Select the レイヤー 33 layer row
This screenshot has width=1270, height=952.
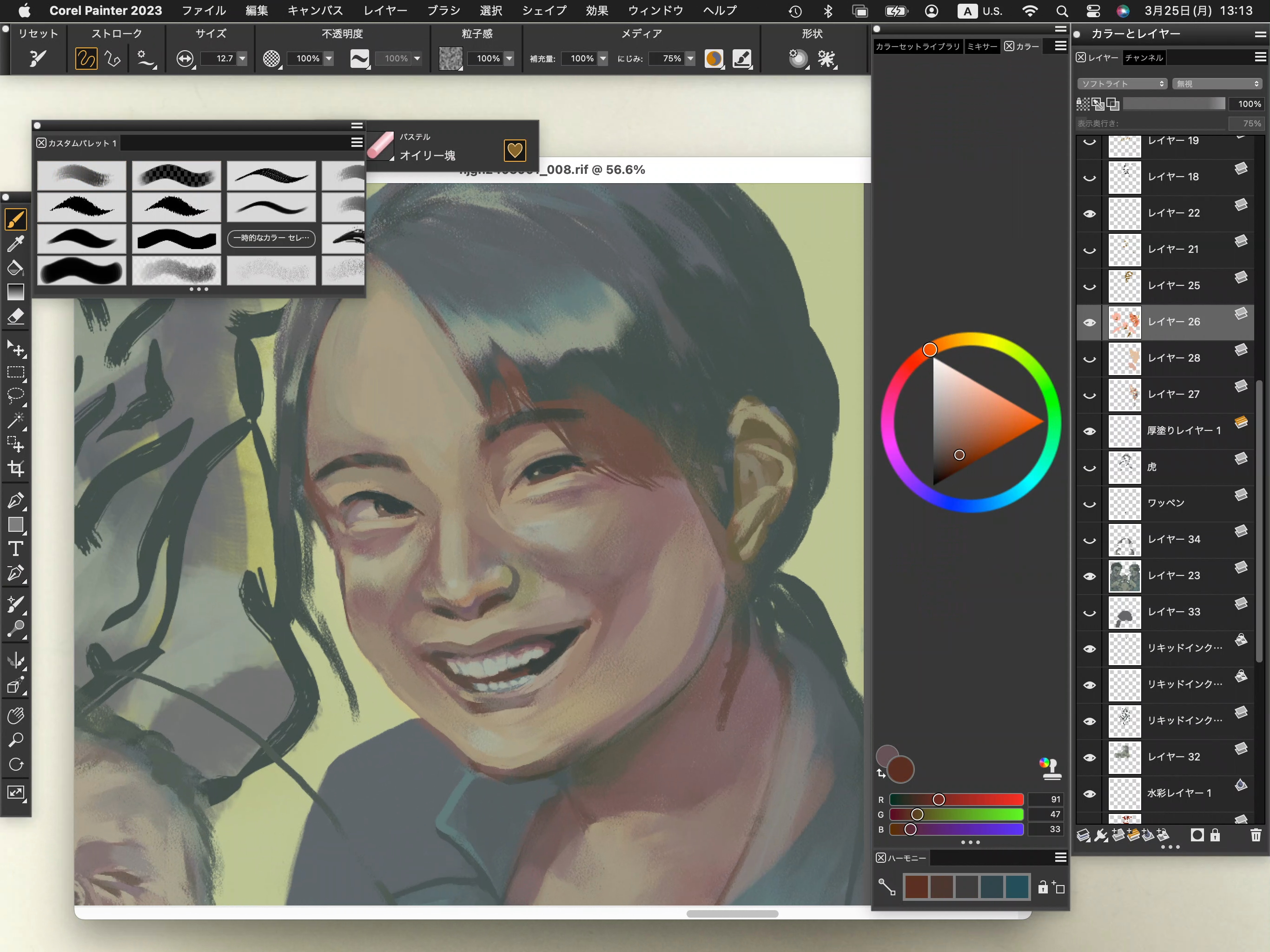[1164, 612]
